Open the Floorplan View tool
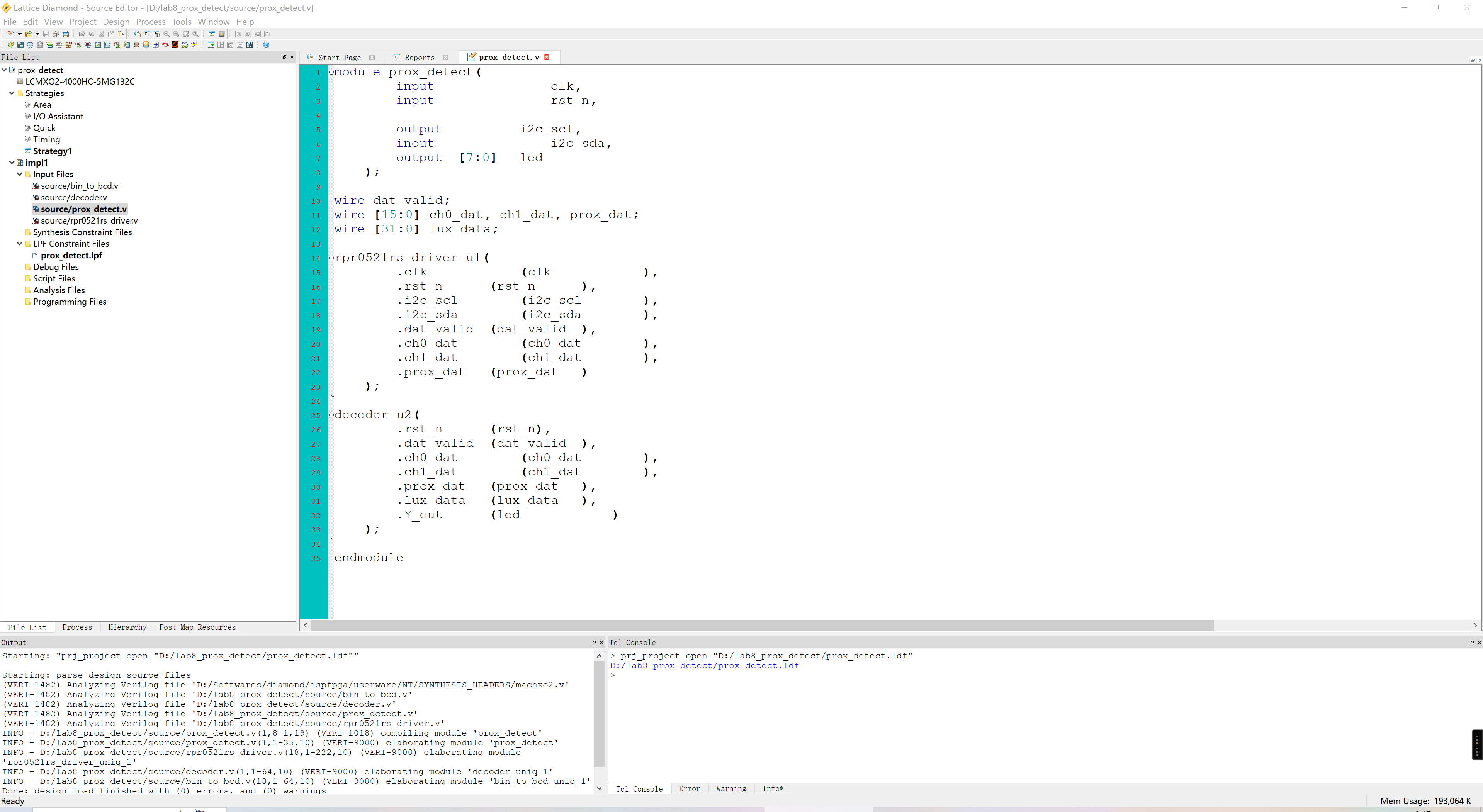 point(98,45)
